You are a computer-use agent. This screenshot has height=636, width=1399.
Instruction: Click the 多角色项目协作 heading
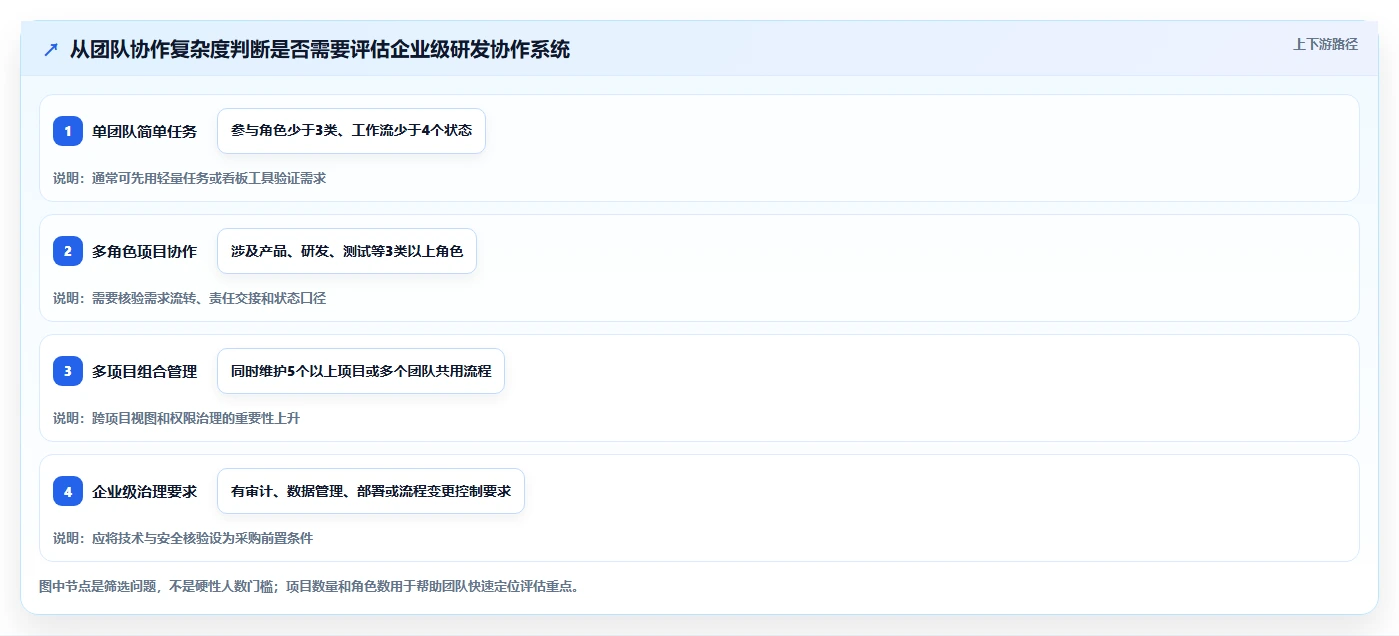pyautogui.click(x=144, y=251)
